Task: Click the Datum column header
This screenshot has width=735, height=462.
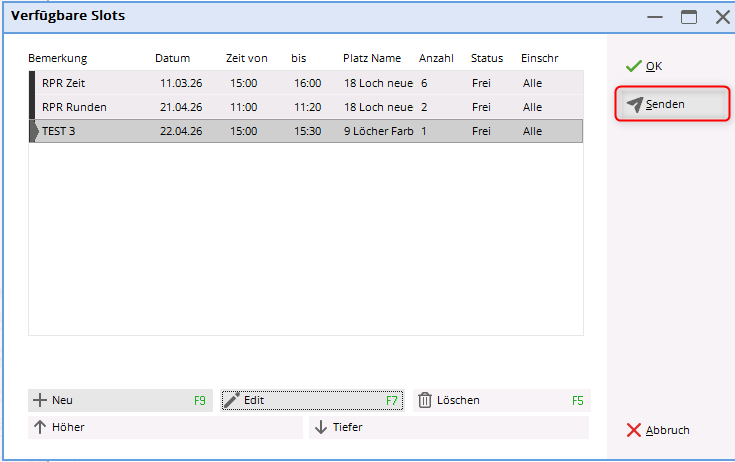Action: pyautogui.click(x=172, y=58)
